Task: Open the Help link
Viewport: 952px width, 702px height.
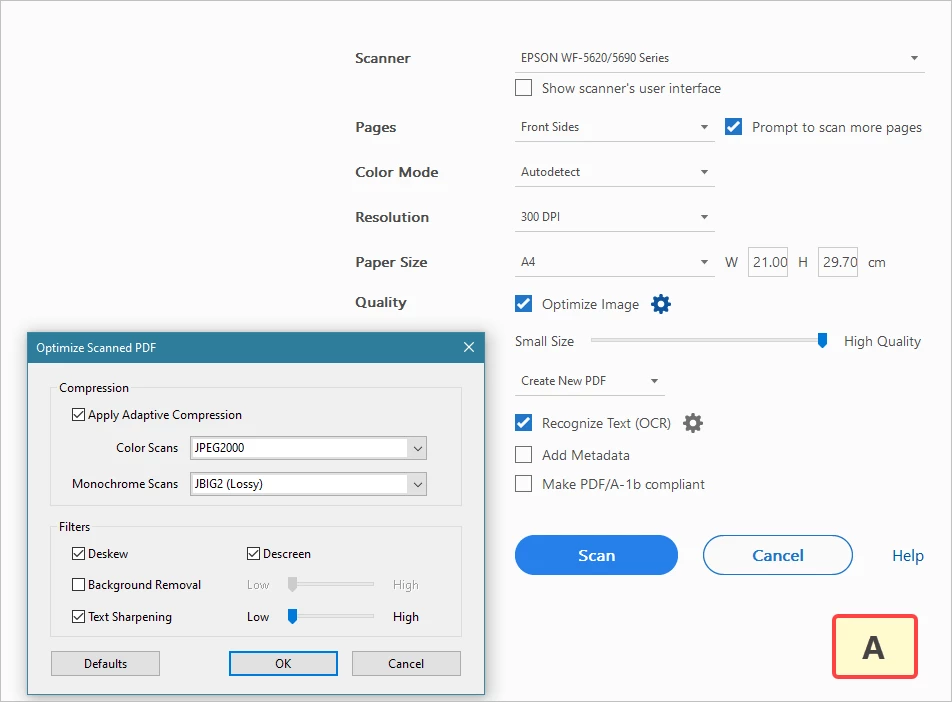Action: pos(908,556)
